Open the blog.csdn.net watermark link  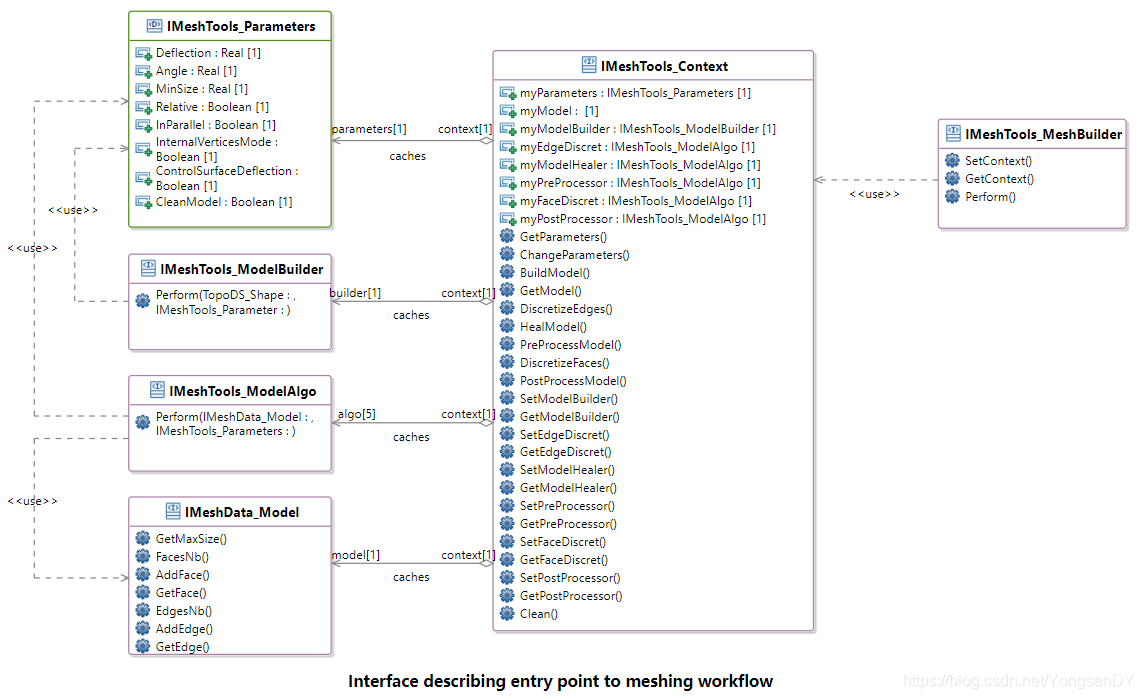(1019, 681)
